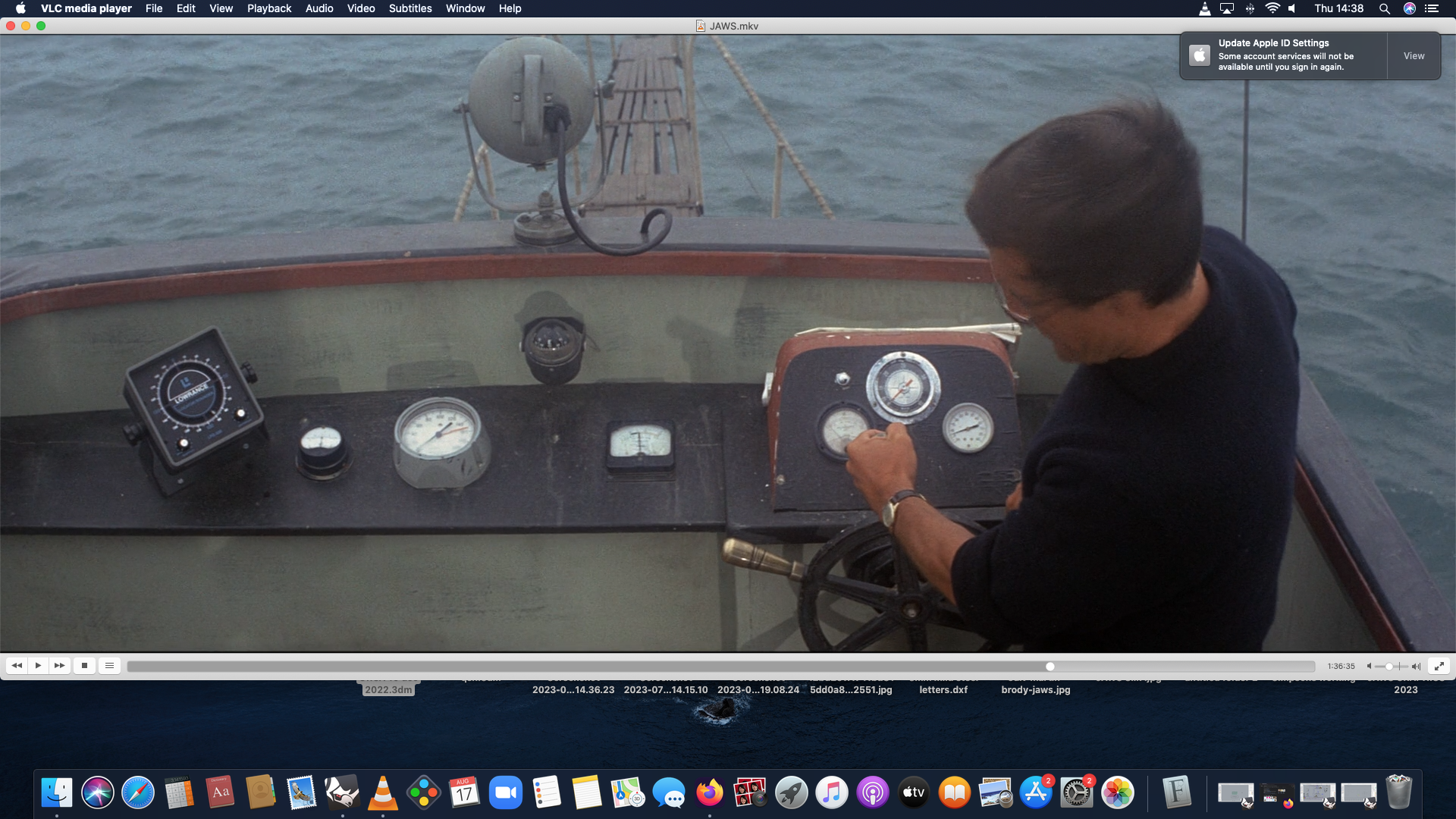
Task: Open the Video menu
Action: click(x=361, y=8)
